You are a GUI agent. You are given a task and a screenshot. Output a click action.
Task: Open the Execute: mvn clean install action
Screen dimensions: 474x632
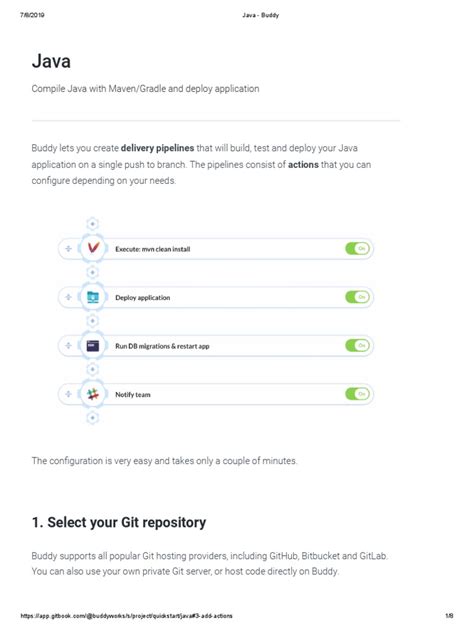point(153,249)
